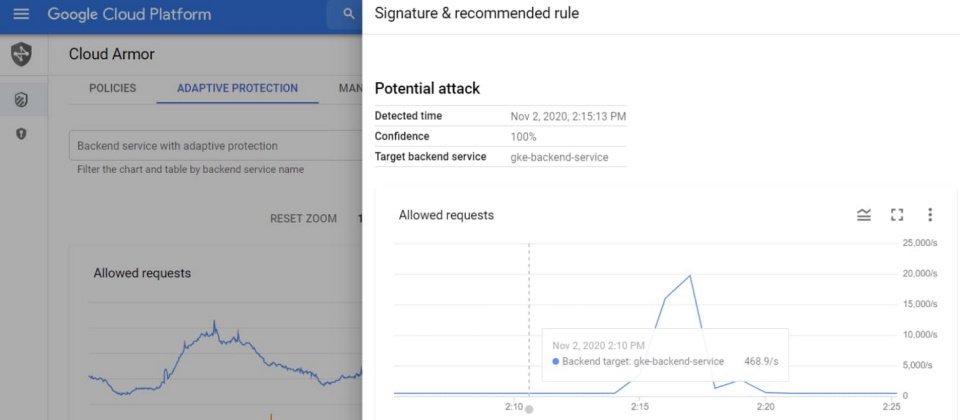
Task: Click the Signature & recommended rule heading
Action: (x=477, y=13)
